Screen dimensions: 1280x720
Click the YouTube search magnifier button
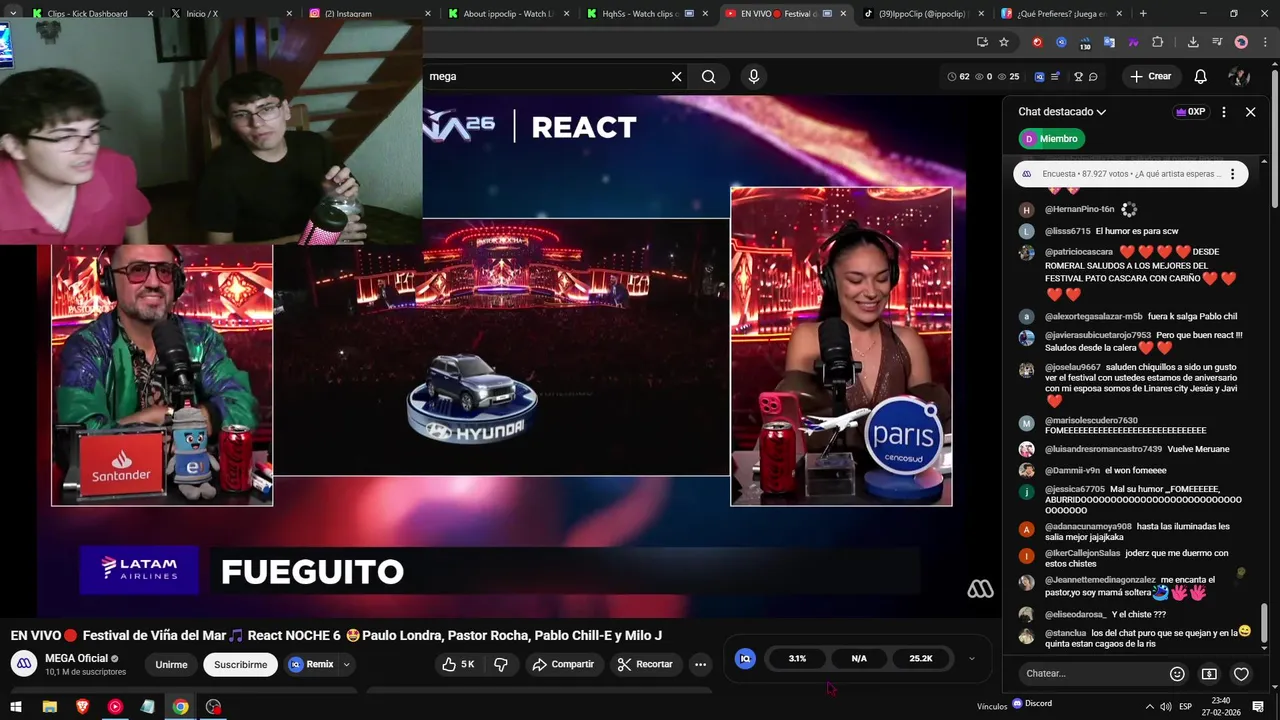pyautogui.click(x=708, y=77)
